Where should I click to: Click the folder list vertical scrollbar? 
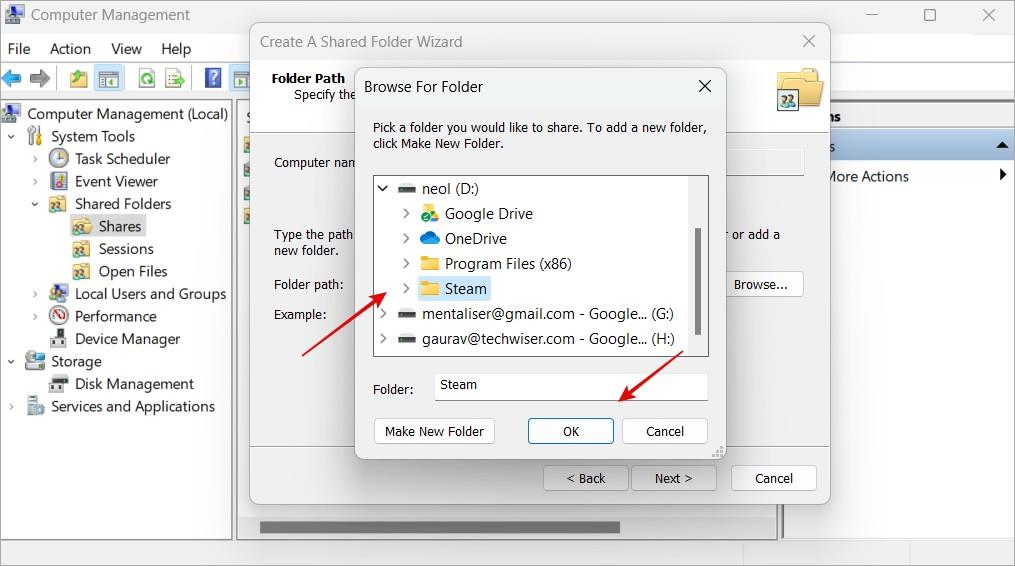[x=698, y=281]
